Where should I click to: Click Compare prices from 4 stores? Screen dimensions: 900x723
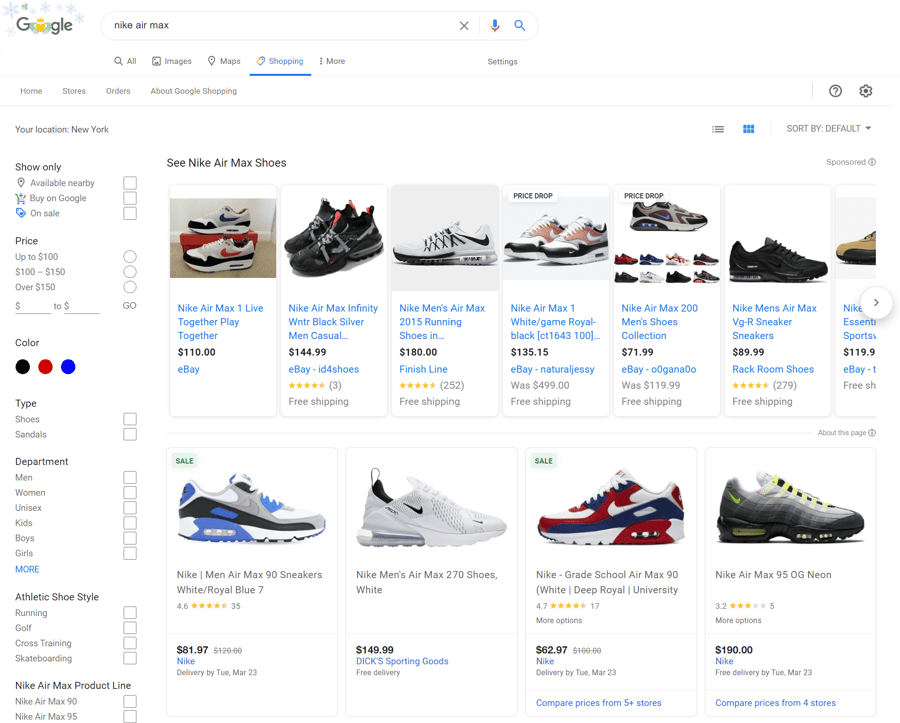775,703
